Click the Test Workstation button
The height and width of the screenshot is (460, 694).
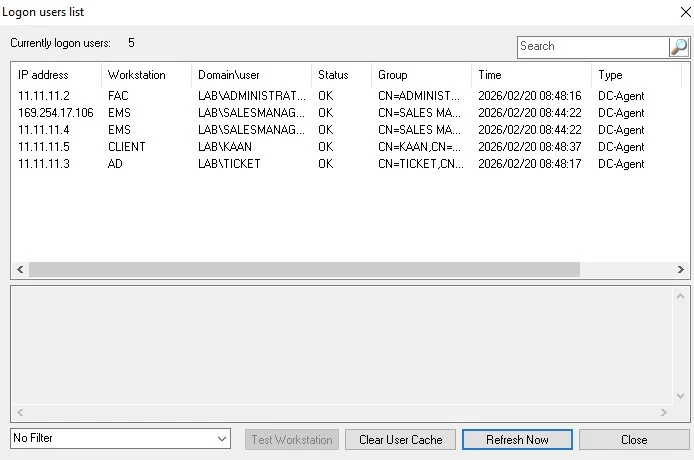coord(292,440)
